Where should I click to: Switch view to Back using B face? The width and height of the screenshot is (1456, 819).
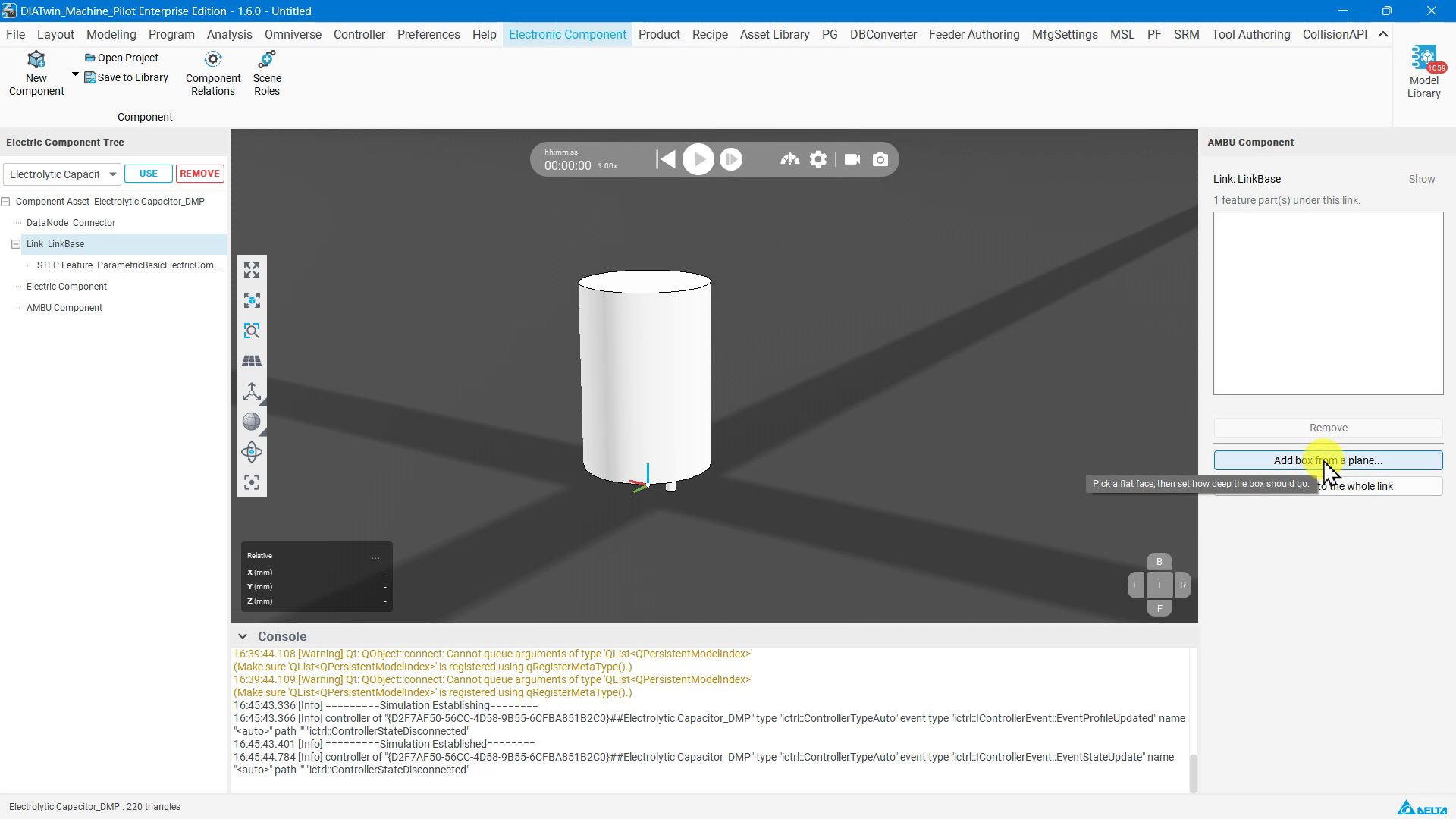point(1159,562)
